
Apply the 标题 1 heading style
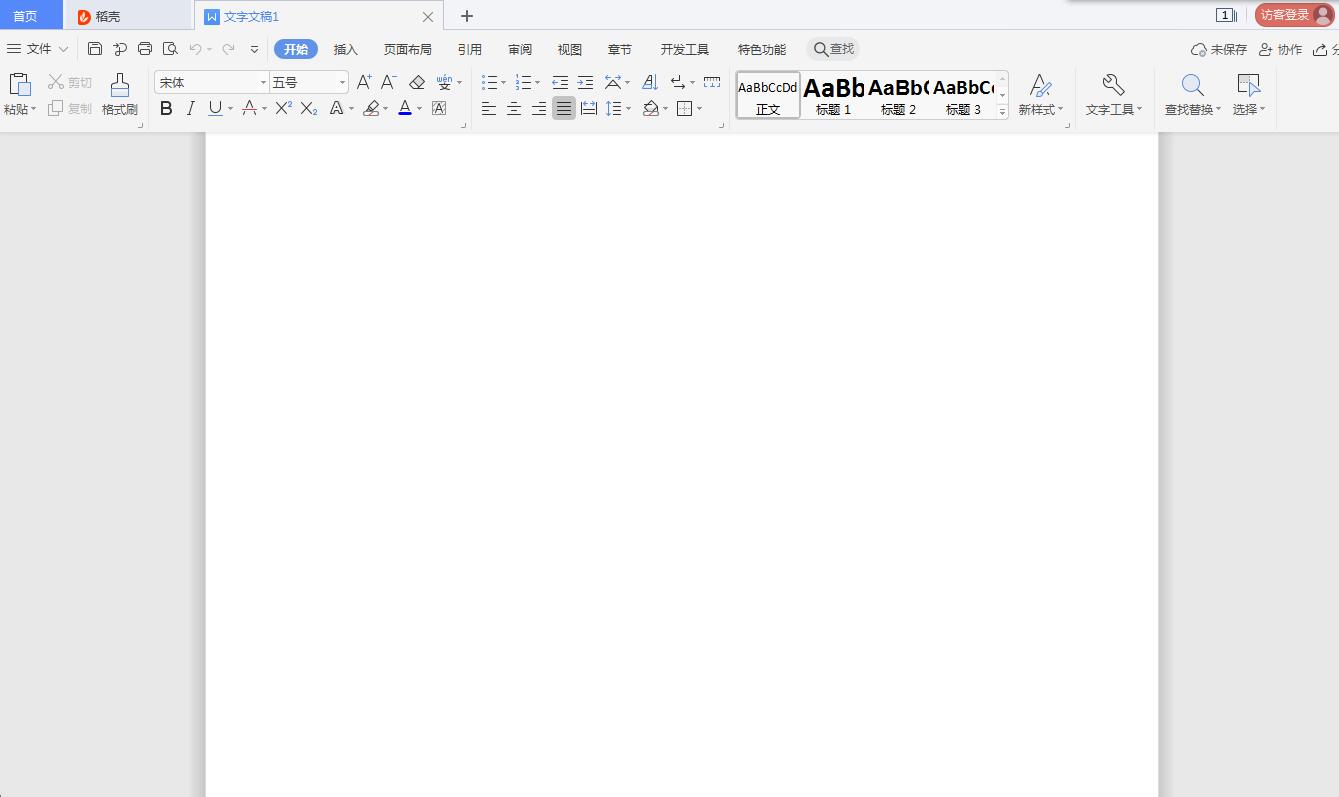pyautogui.click(x=834, y=96)
